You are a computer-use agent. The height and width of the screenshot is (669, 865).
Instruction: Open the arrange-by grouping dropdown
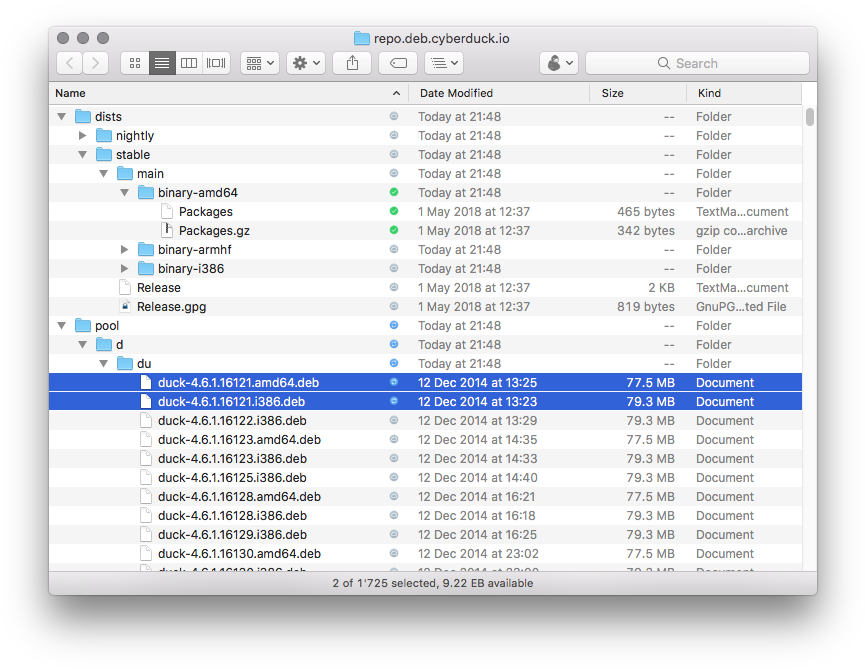[260, 63]
